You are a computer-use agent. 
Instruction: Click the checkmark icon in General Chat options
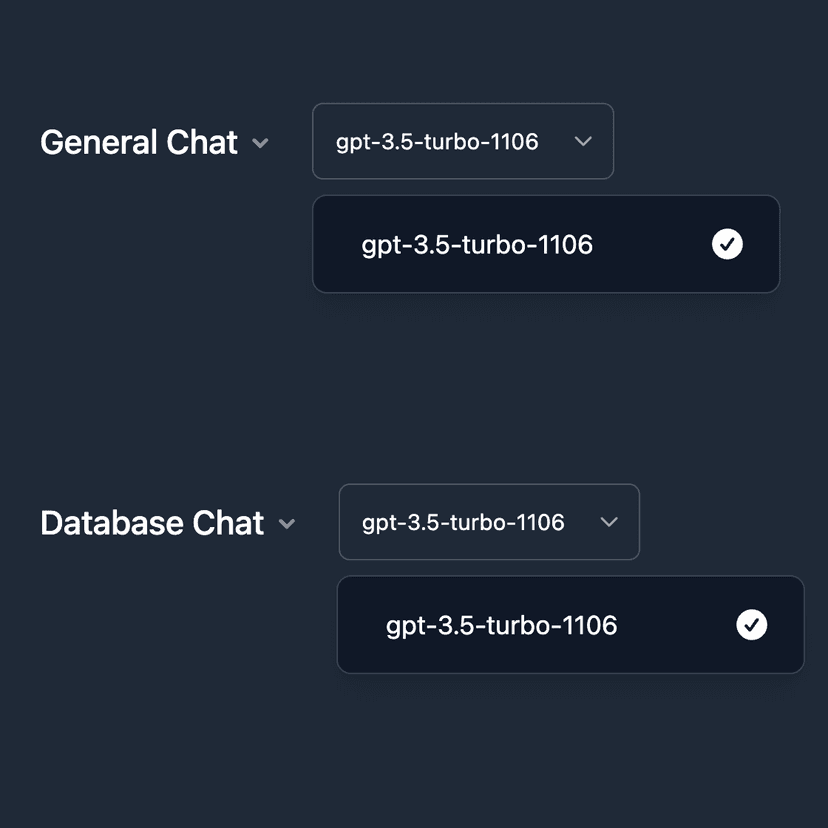727,244
